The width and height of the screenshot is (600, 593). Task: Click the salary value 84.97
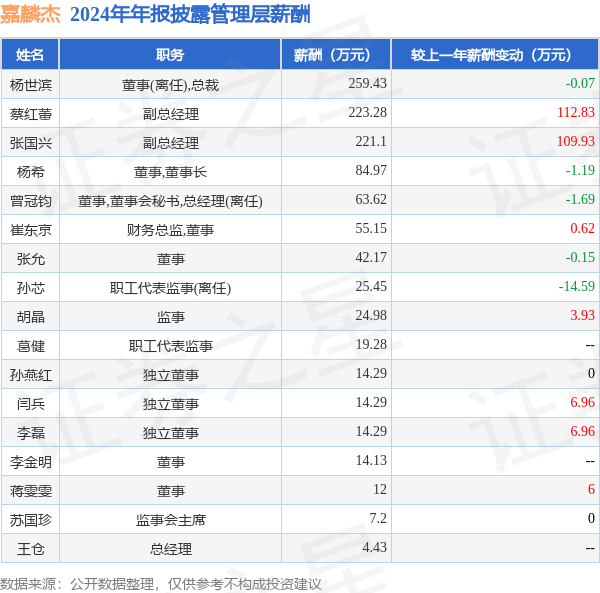371,170
